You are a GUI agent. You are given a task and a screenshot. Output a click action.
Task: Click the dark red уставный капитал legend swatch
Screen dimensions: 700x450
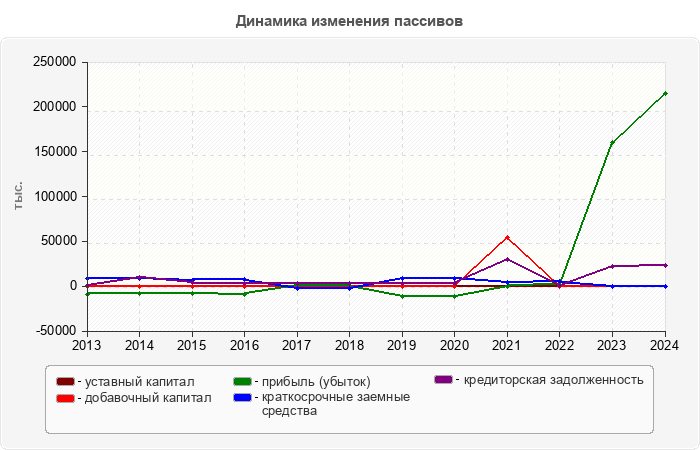click(x=65, y=382)
